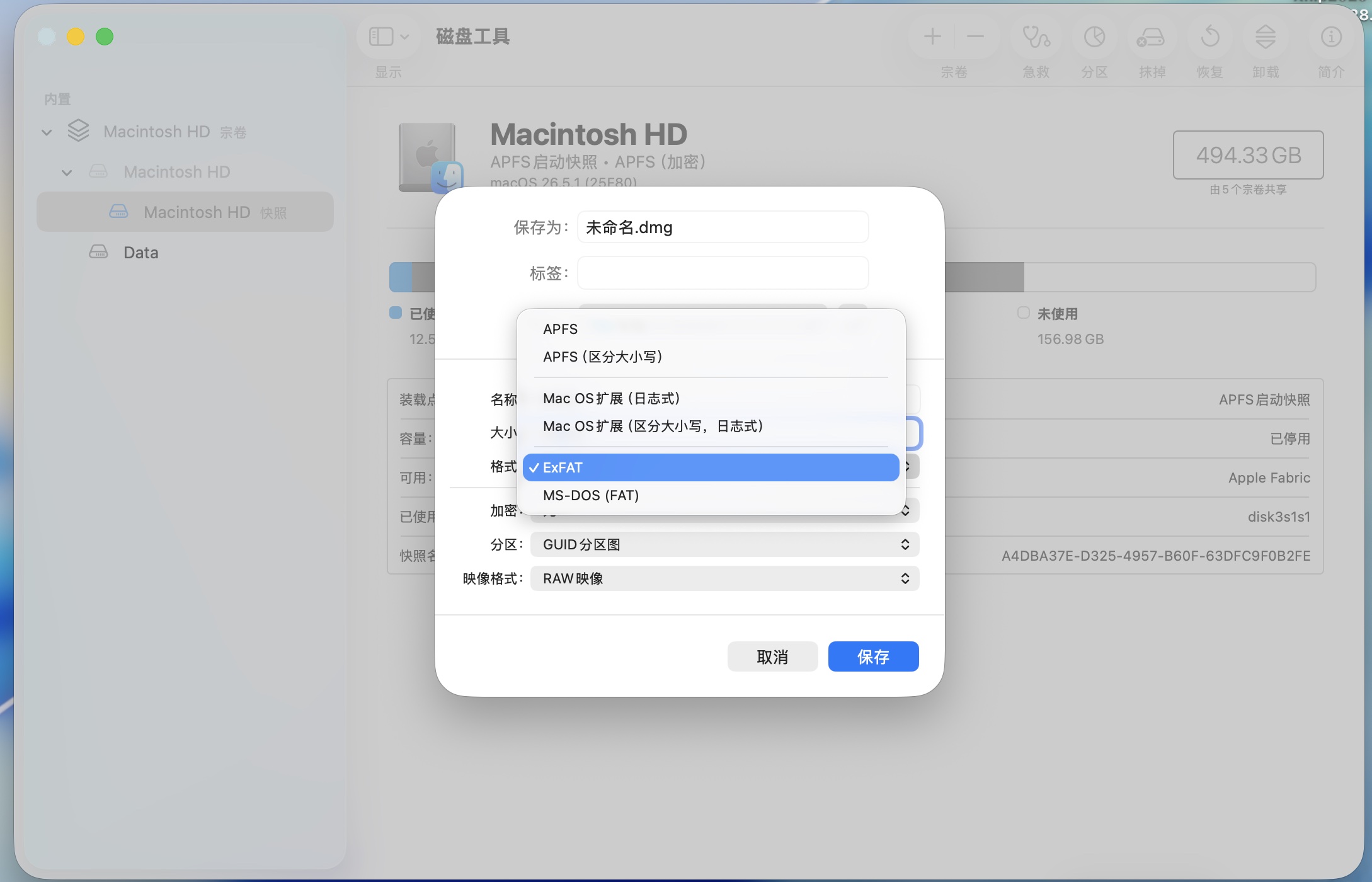Select Mac OS扩展 (日志式) option
The height and width of the screenshot is (882, 1372).
711,398
